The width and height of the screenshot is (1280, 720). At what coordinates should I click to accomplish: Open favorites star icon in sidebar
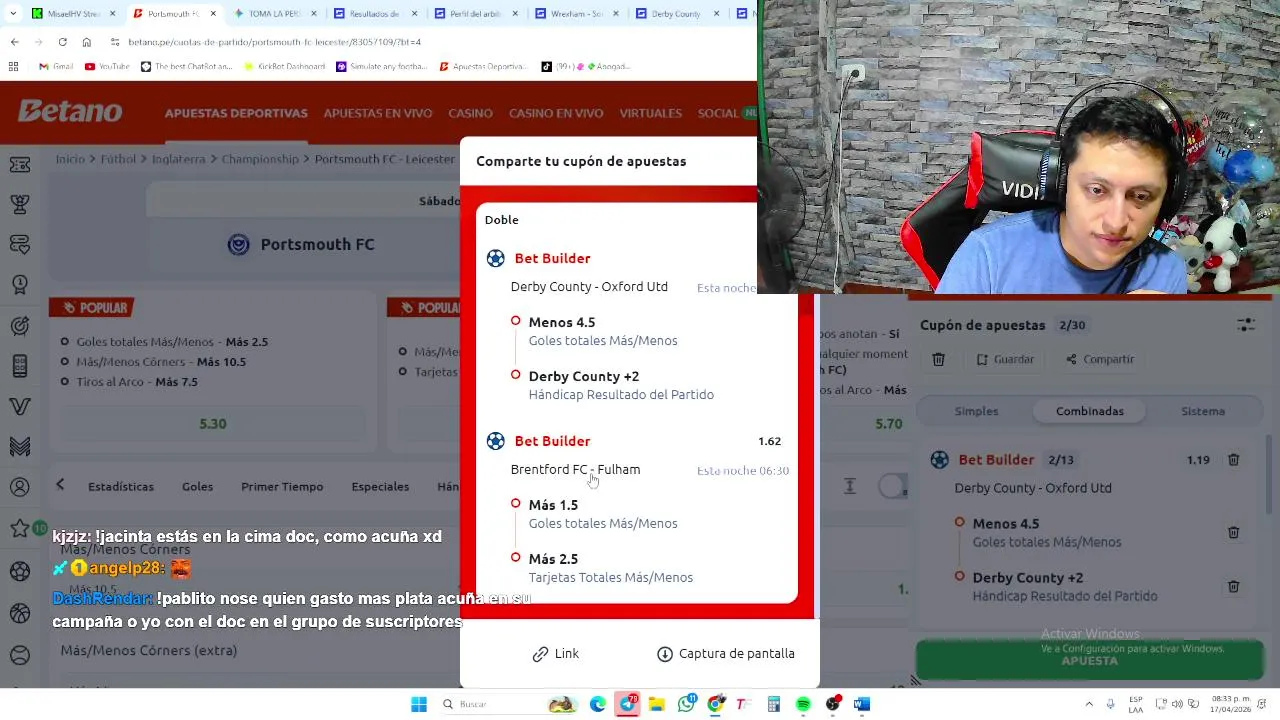[20, 529]
